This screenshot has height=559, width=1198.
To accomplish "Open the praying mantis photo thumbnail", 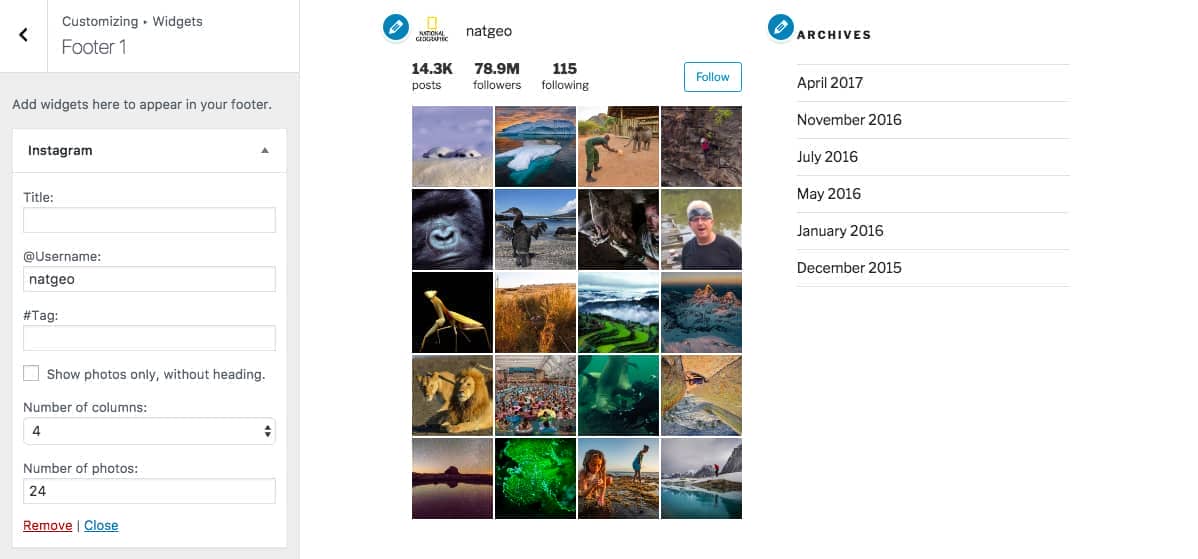I will tap(452, 312).
